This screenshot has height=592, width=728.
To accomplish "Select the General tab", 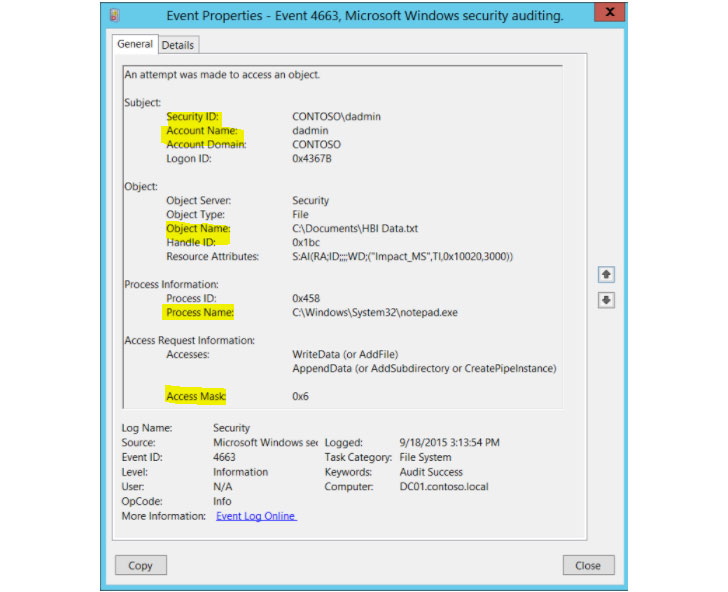I will pyautogui.click(x=135, y=44).
